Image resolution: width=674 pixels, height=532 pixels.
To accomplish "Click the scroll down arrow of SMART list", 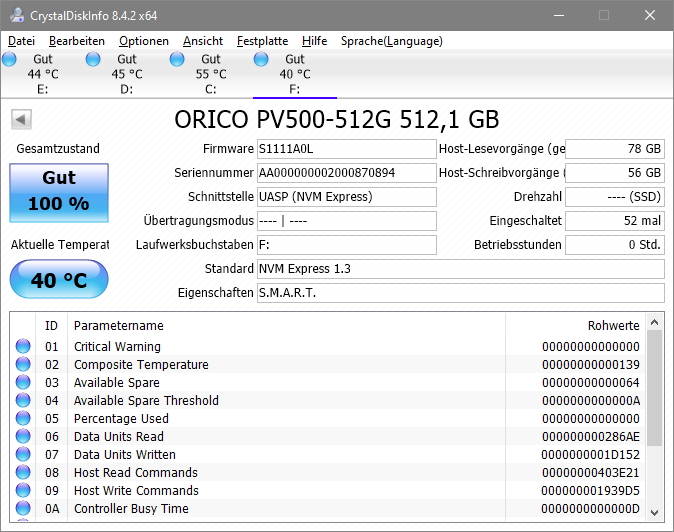I will [654, 512].
